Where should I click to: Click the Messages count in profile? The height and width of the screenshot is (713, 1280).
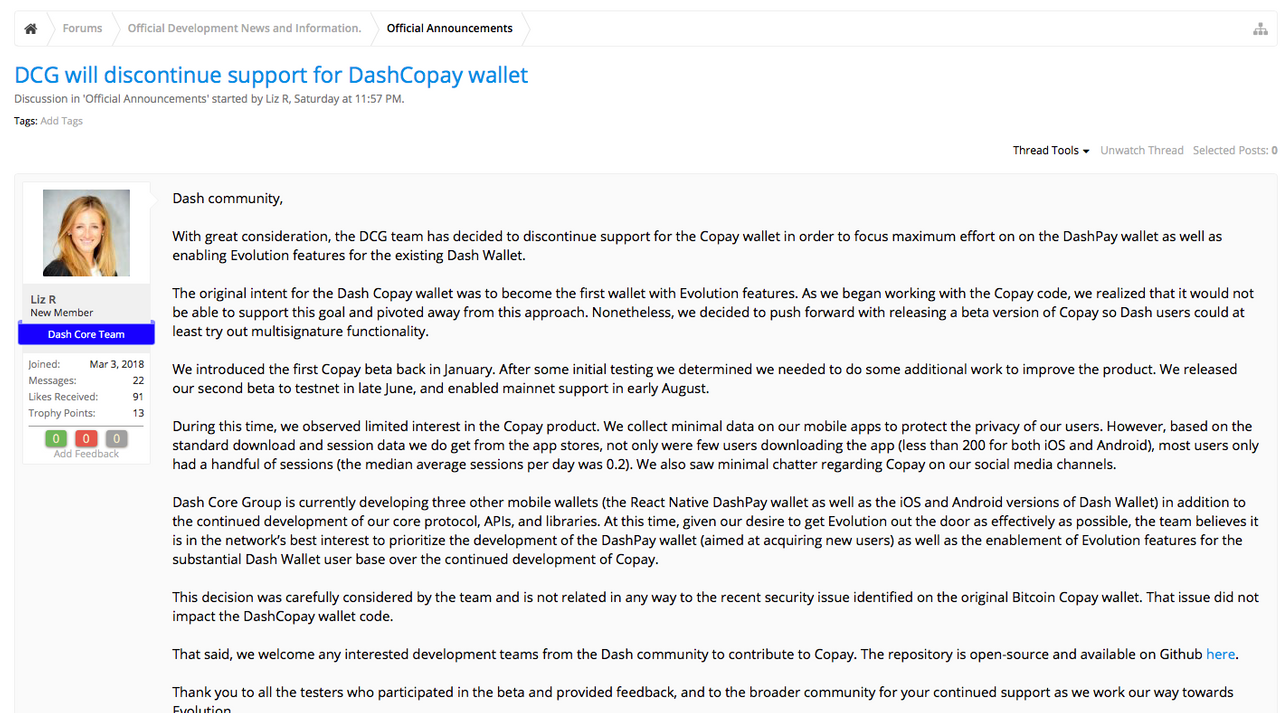(138, 381)
